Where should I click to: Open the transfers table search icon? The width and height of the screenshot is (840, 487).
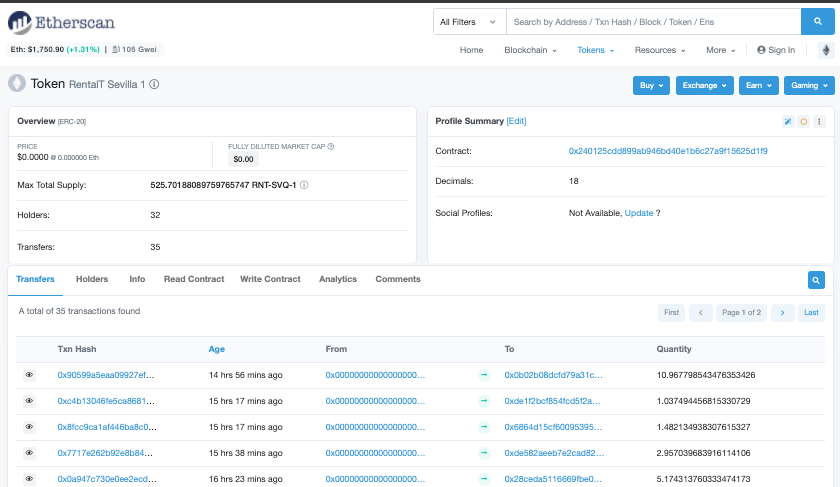point(816,280)
